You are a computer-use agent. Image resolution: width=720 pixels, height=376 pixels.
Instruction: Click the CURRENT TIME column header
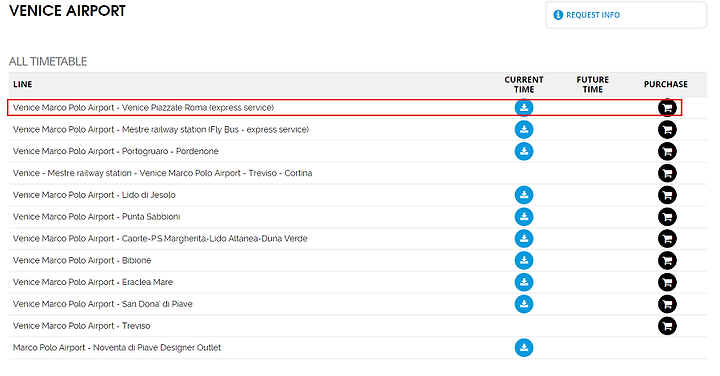[x=523, y=84]
